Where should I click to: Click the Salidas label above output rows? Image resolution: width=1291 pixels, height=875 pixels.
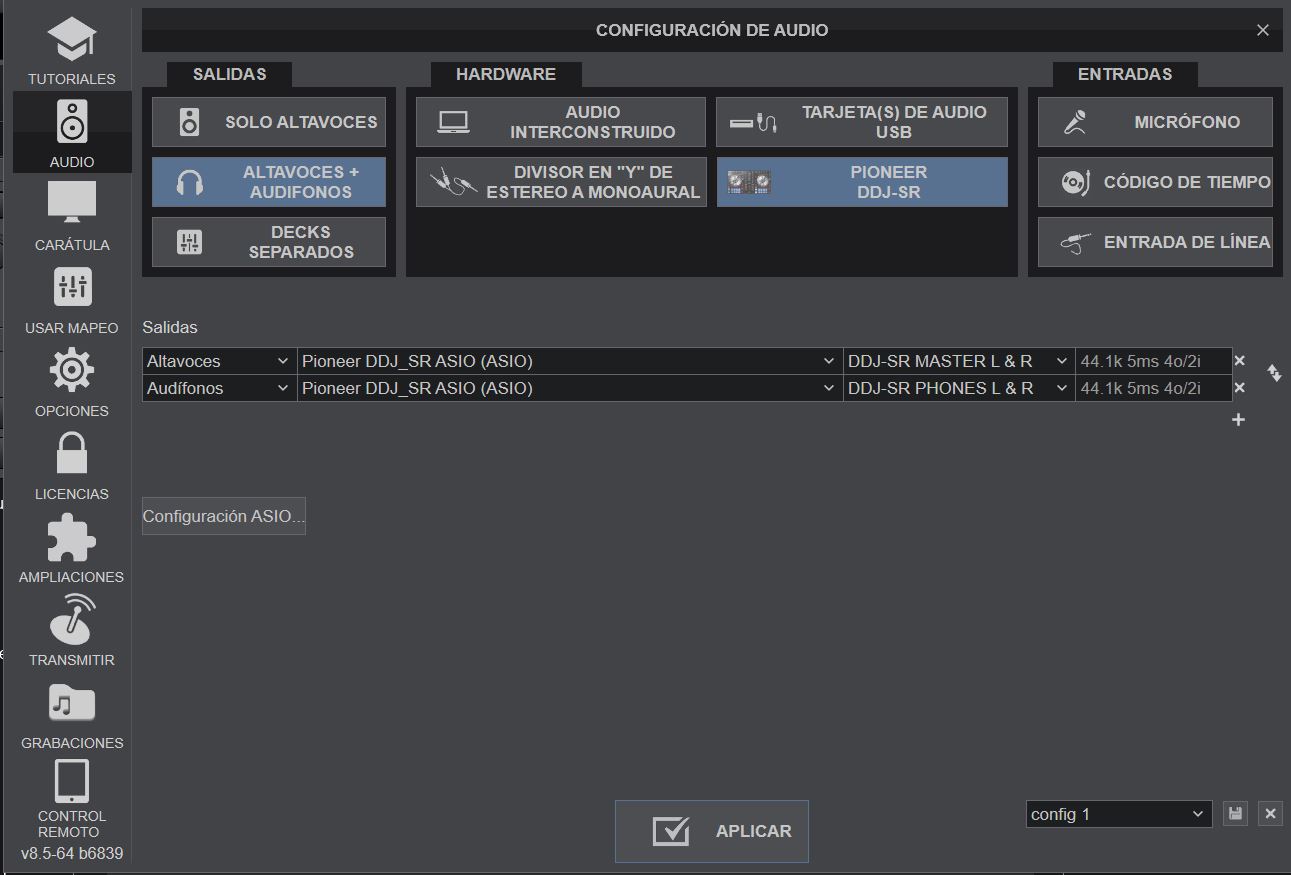click(170, 327)
